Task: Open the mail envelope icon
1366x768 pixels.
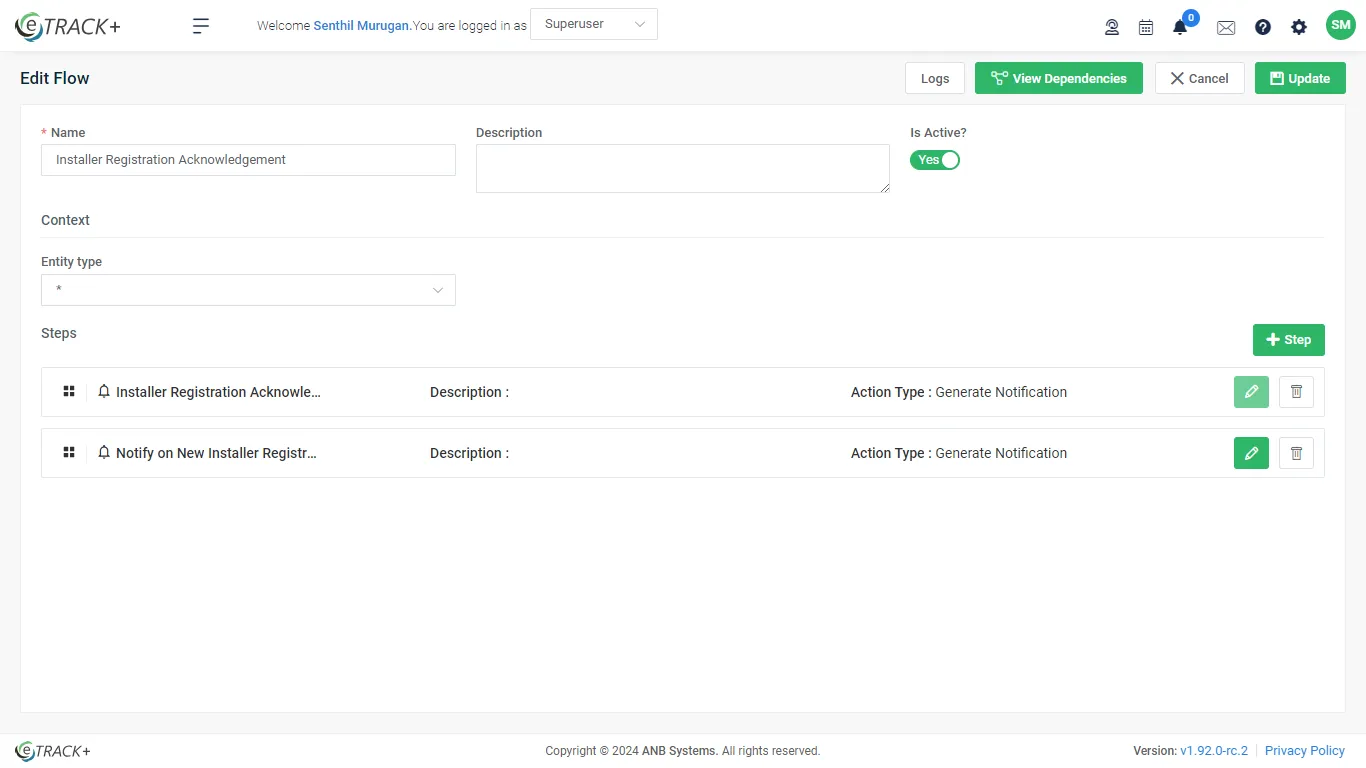Action: [1226, 28]
